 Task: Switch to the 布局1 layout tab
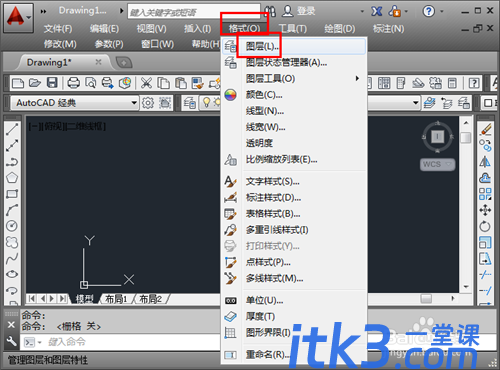click(116, 299)
